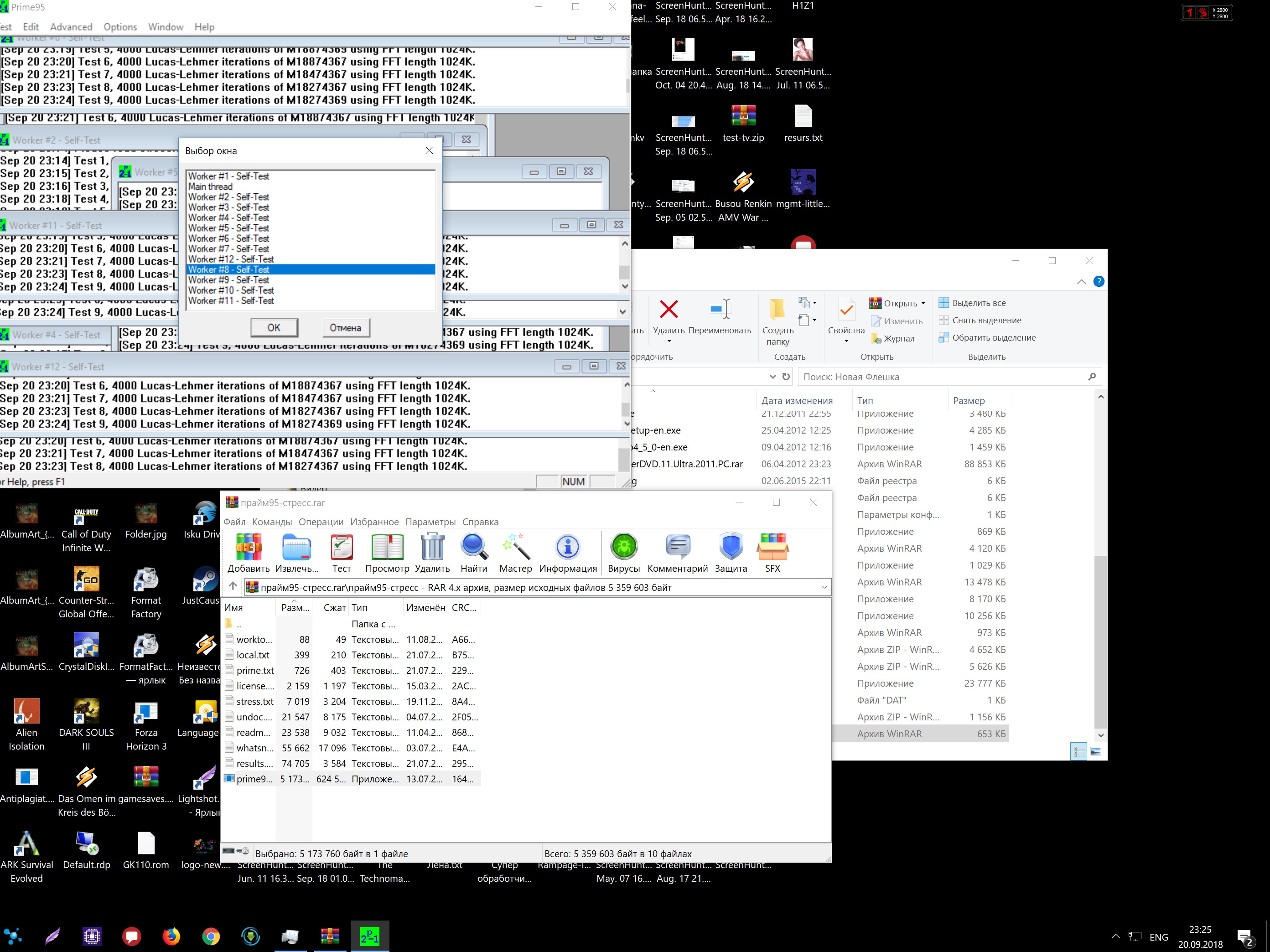This screenshot has width=1270, height=952.
Task: Expand the WinRAR archive path dropdown
Action: pyautogui.click(x=824, y=587)
